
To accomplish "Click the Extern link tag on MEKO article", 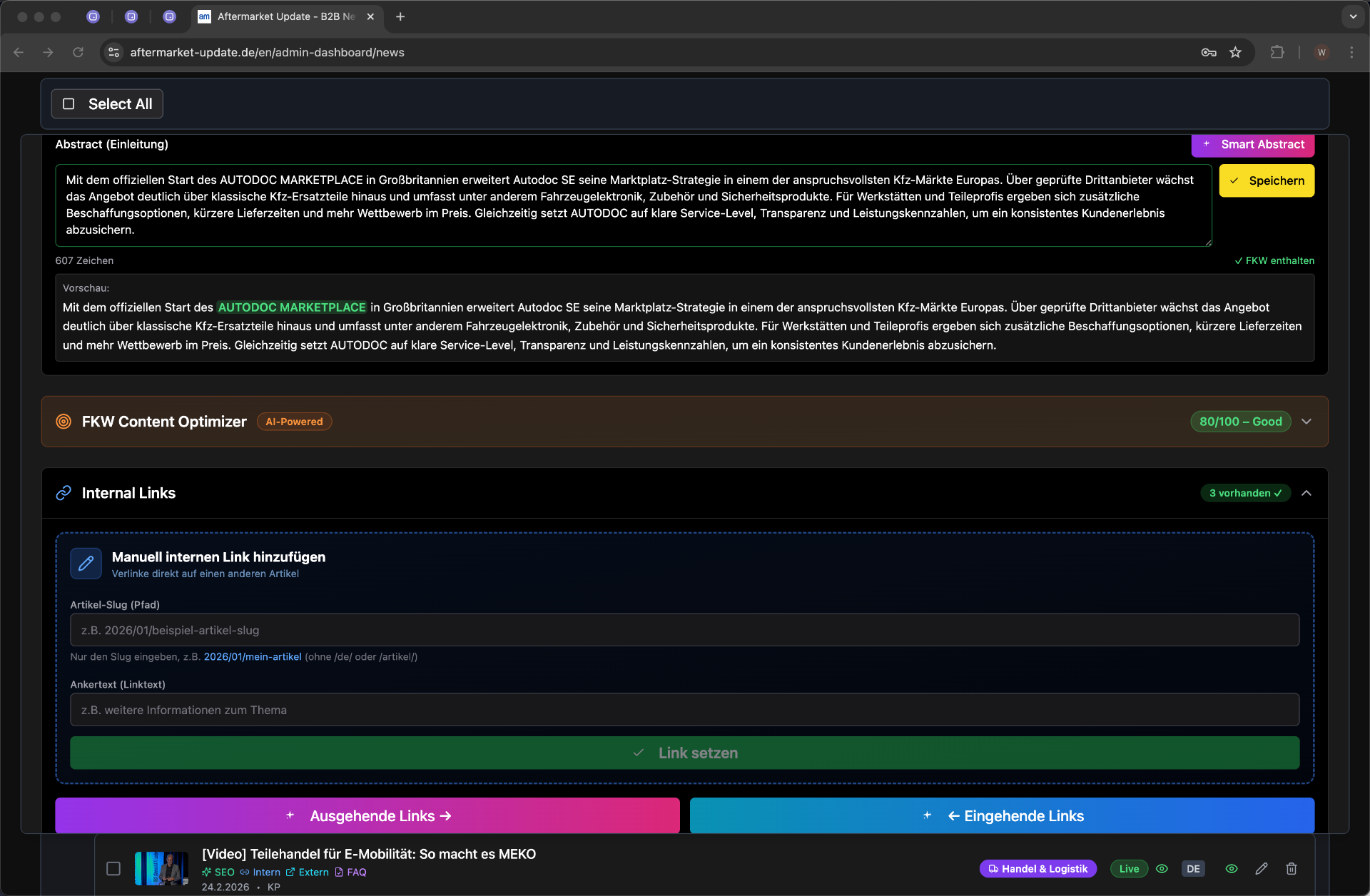I will [307, 872].
